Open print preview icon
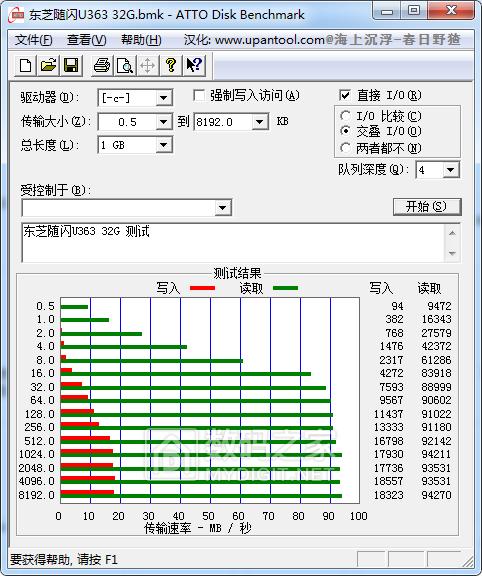The height and width of the screenshot is (576, 482). tap(125, 65)
